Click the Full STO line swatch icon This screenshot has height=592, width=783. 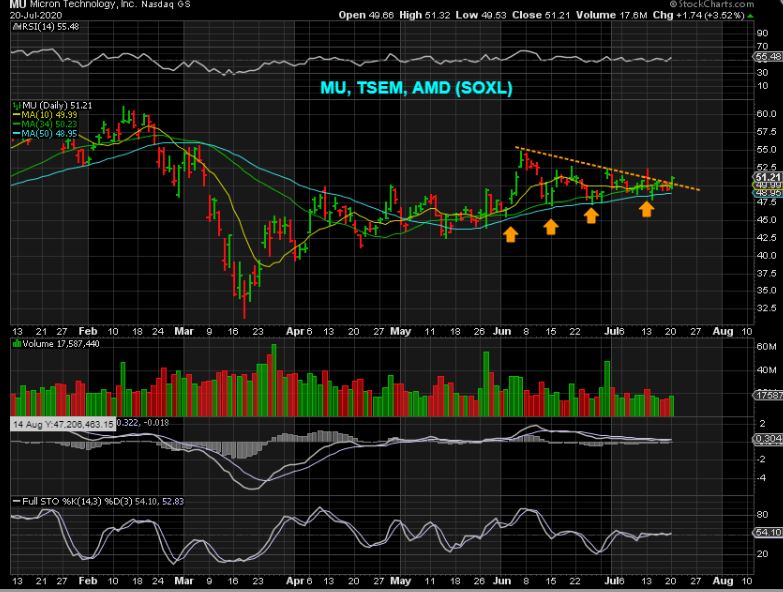pos(16,501)
